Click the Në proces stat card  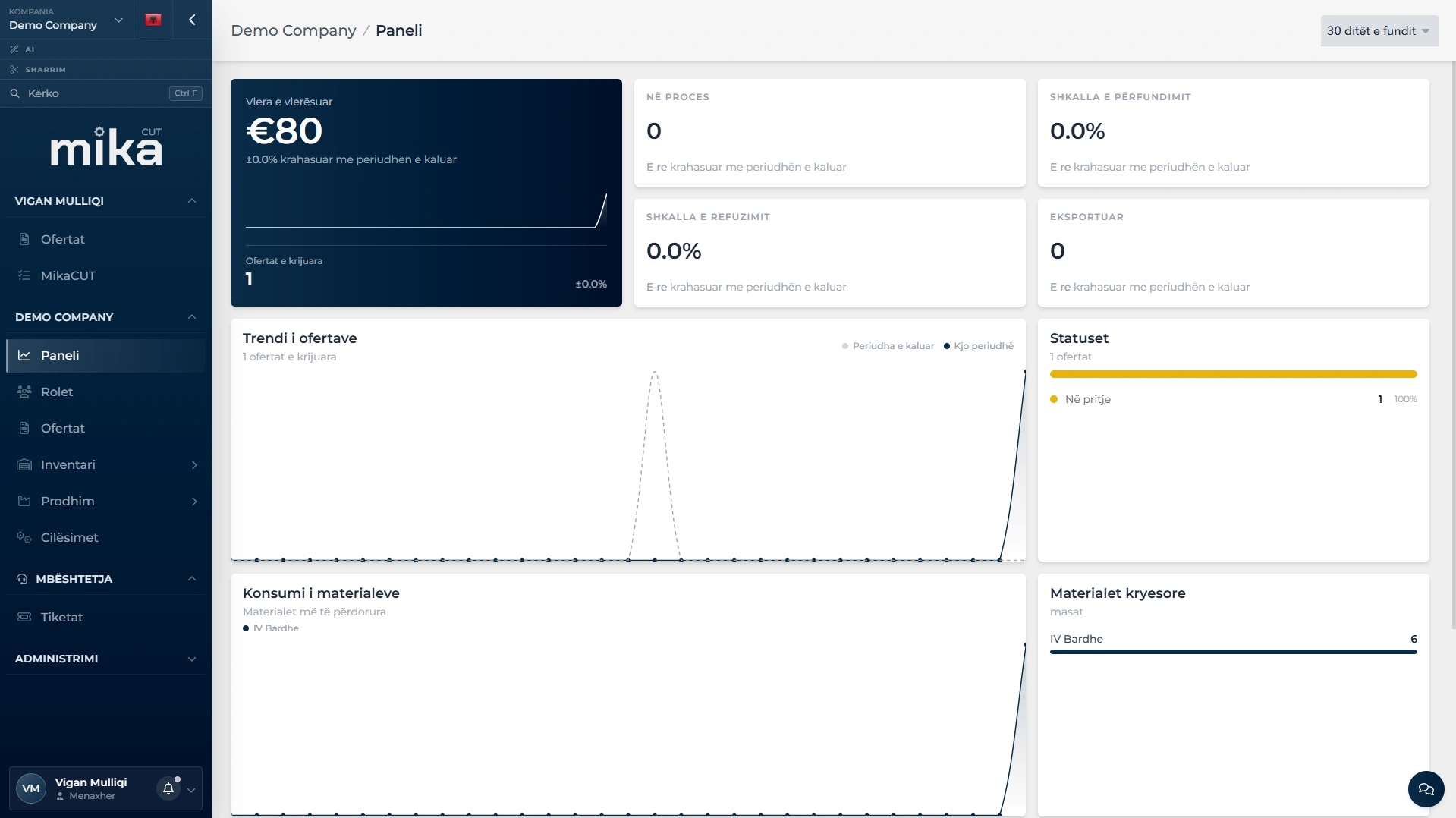(x=830, y=133)
